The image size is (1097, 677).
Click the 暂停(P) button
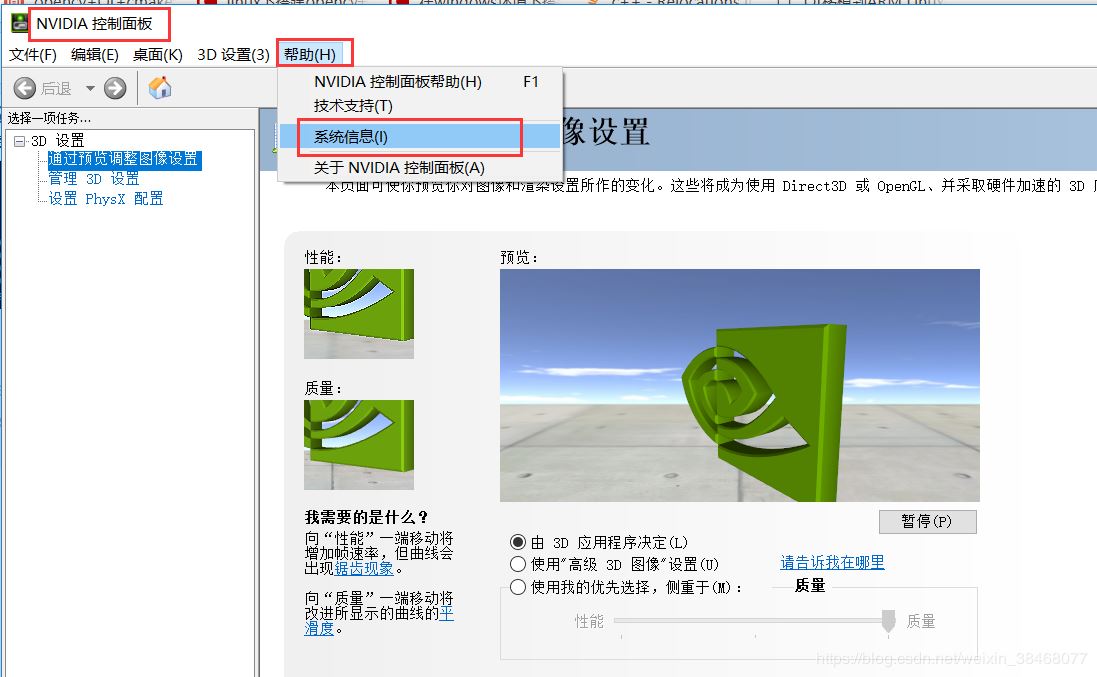(x=928, y=522)
